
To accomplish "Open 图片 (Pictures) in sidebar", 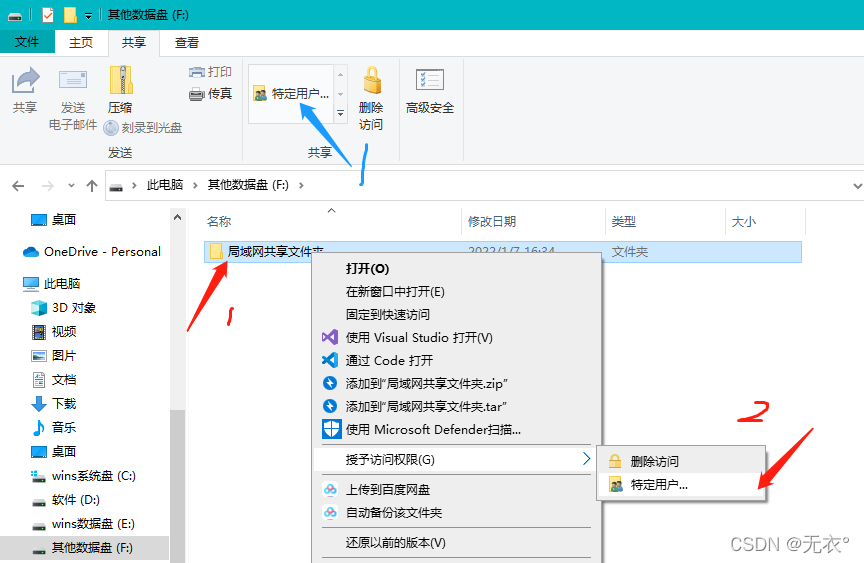I will pos(53,356).
